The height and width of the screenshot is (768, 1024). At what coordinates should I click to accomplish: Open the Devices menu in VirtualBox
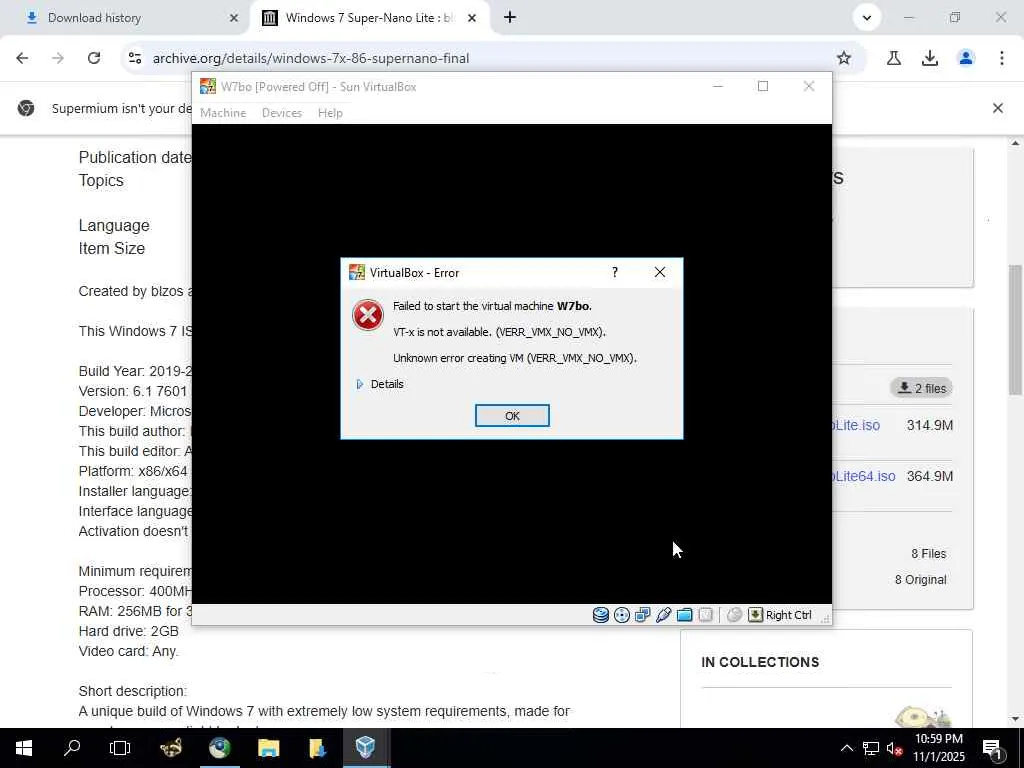[x=282, y=113]
